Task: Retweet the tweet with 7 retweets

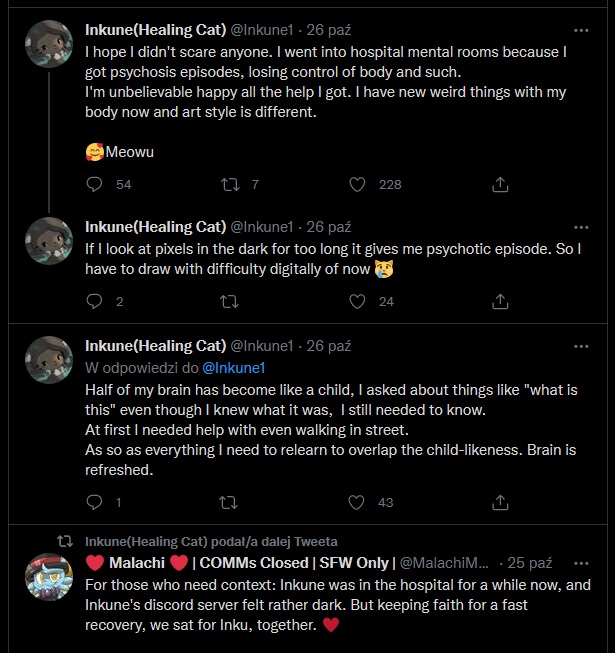Action: [x=229, y=184]
